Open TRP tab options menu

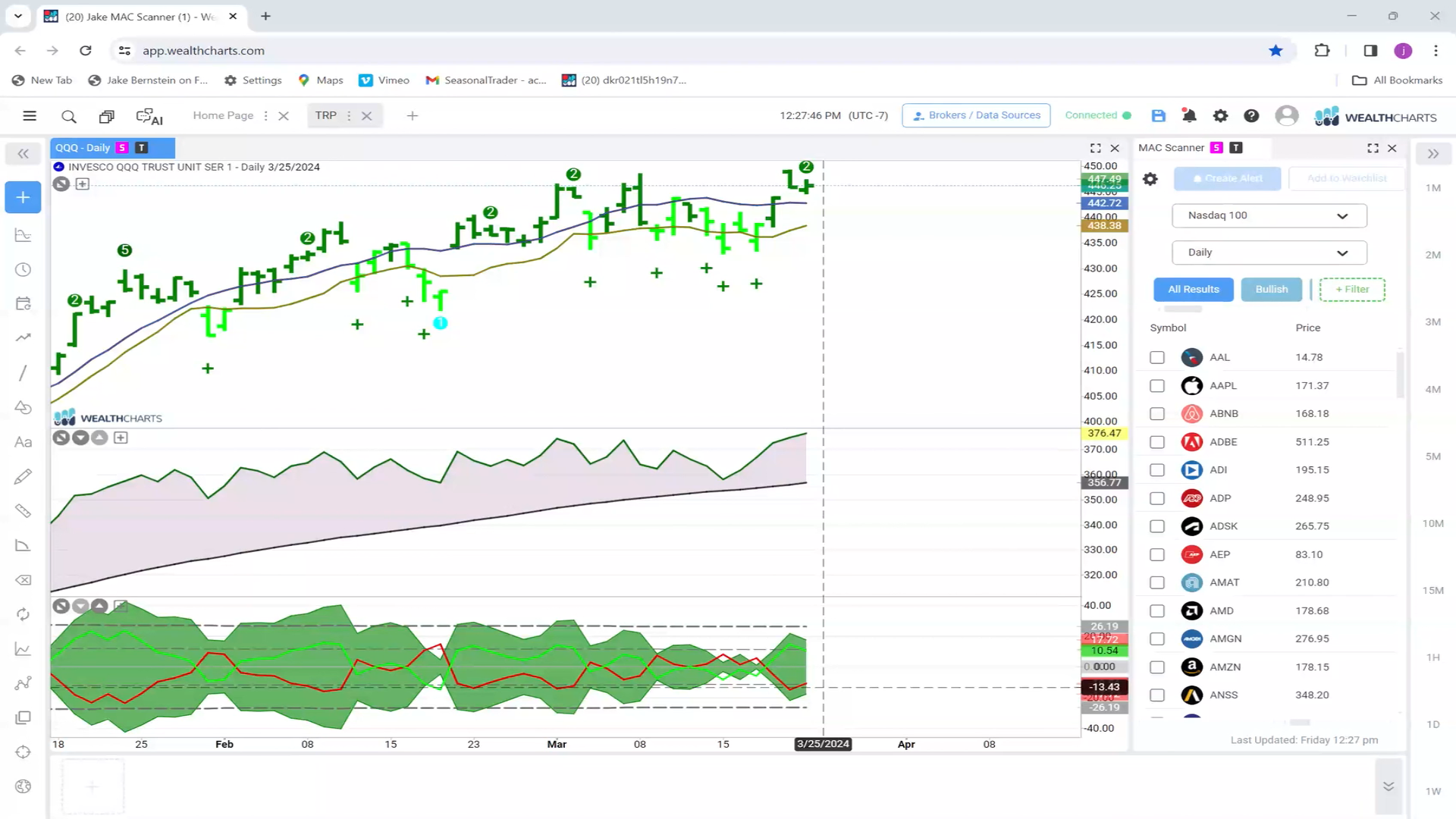[349, 116]
